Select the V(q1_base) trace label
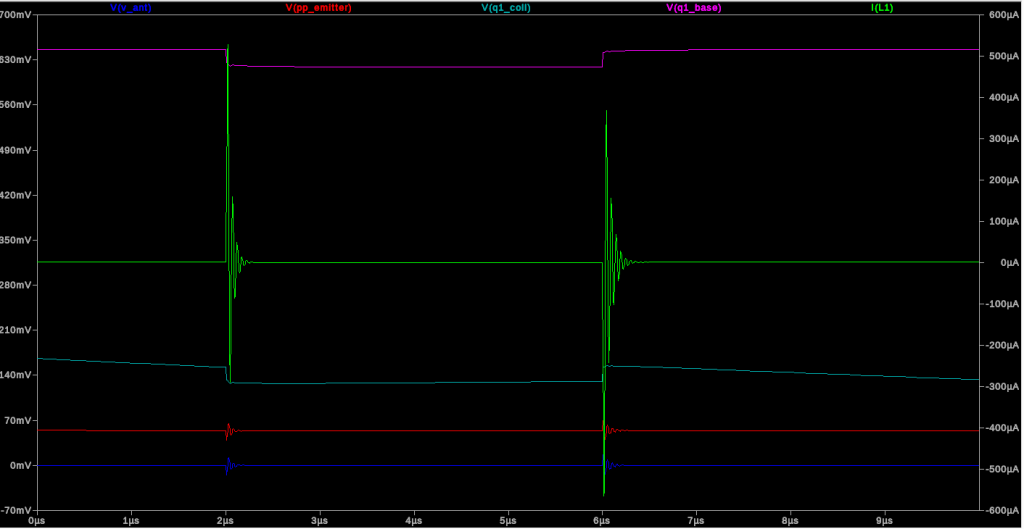Image resolution: width=1024 pixels, height=529 pixels. pos(695,8)
